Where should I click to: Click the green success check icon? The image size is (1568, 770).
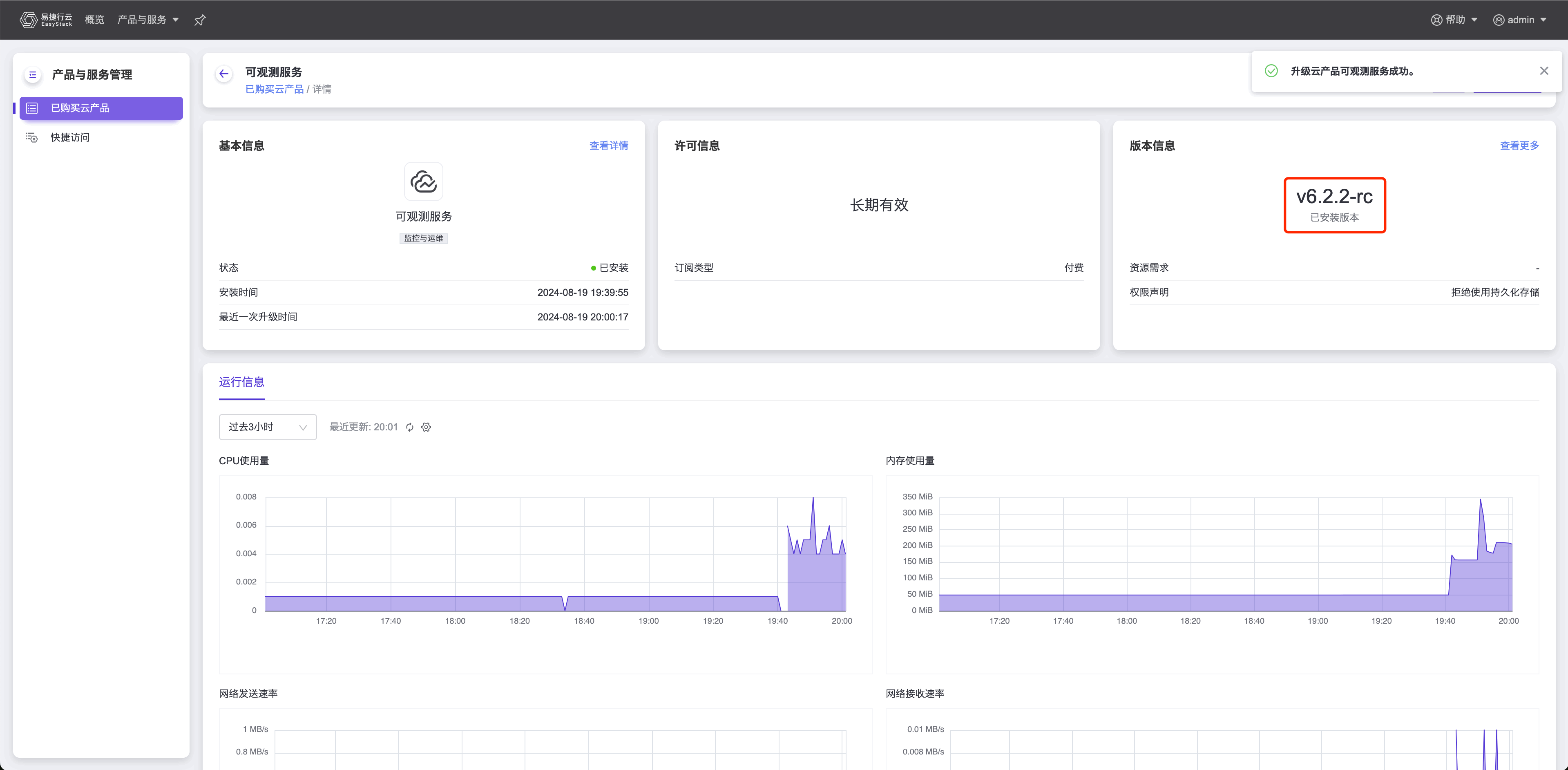click(1271, 71)
